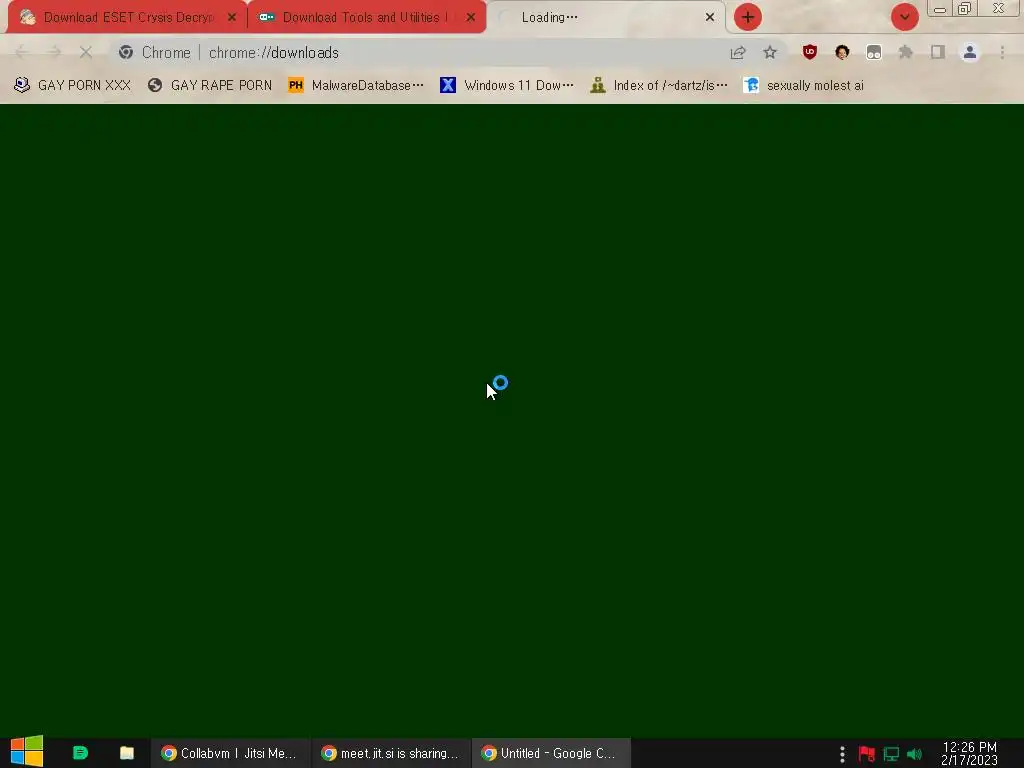This screenshot has width=1024, height=768.
Task: Open the Windows Start menu
Action: tap(27, 752)
